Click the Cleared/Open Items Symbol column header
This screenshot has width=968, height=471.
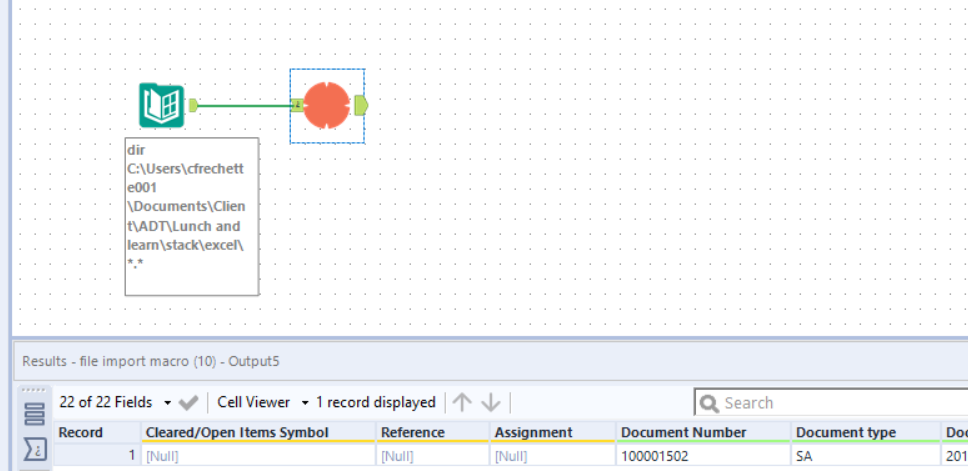coord(258,433)
